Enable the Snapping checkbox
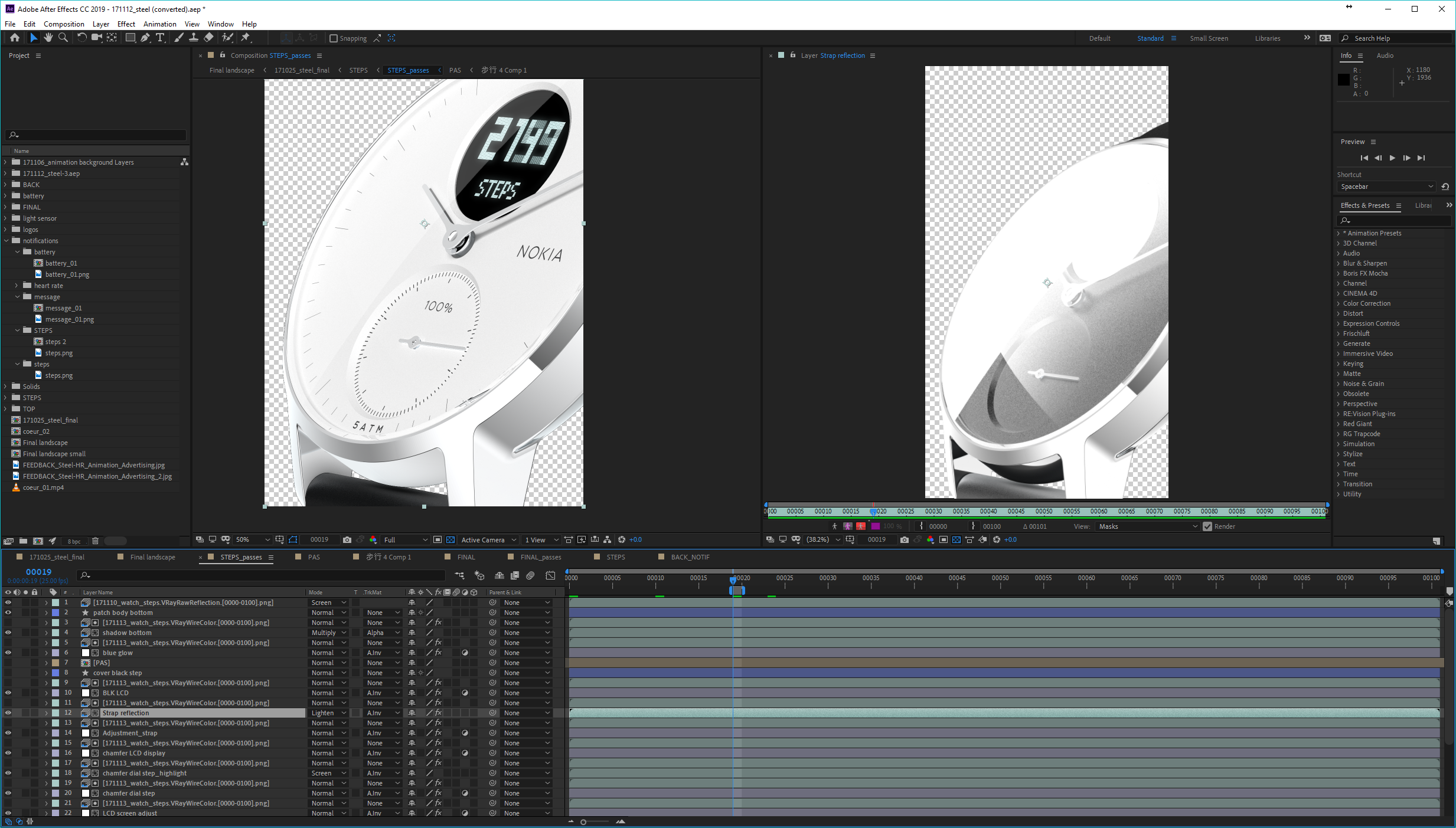The image size is (1456, 828). pos(334,38)
